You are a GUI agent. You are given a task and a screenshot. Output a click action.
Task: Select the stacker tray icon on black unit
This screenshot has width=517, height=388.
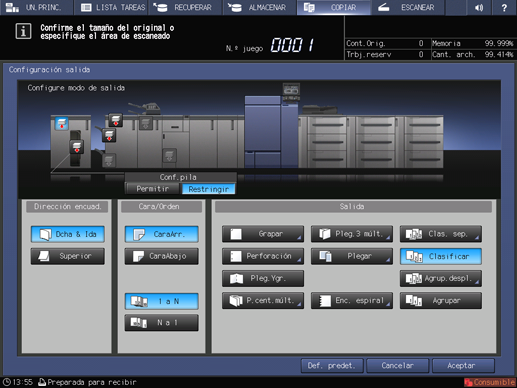coord(77,147)
